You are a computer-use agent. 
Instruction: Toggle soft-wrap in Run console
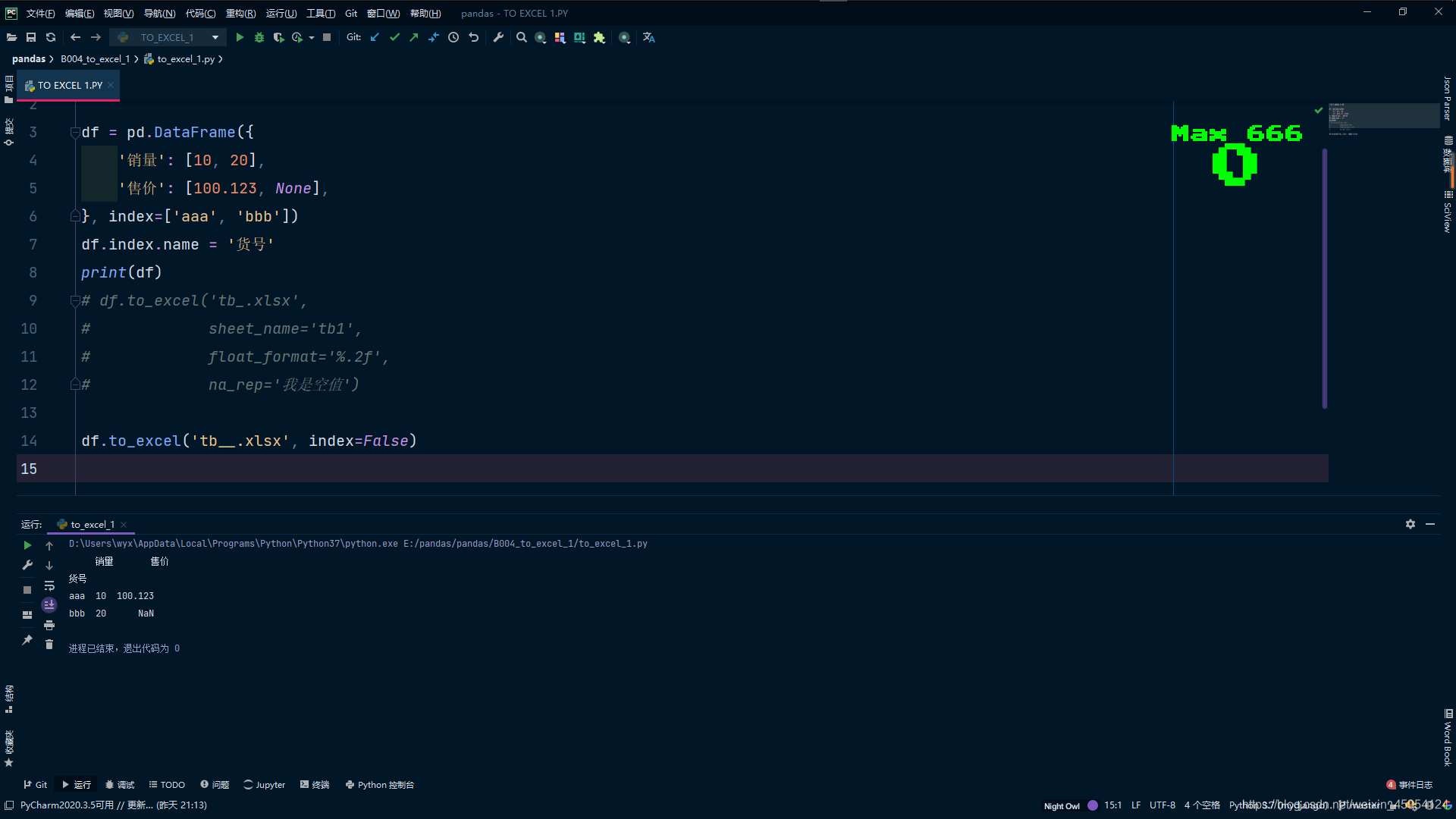click(49, 585)
